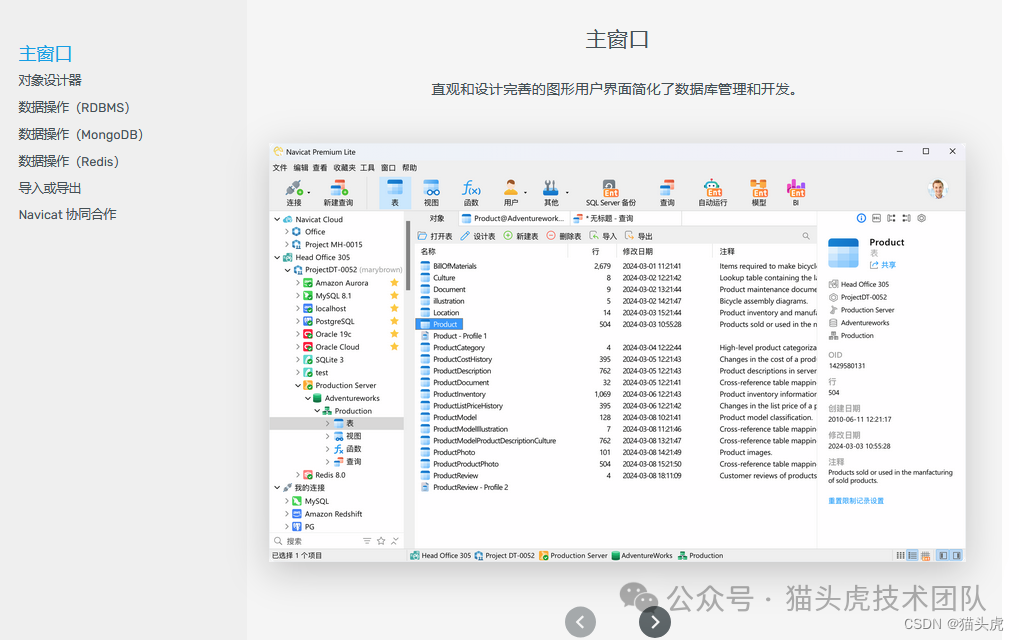This screenshot has height=640, width=1019.
Task: Click 打开表 open table button
Action: [435, 236]
